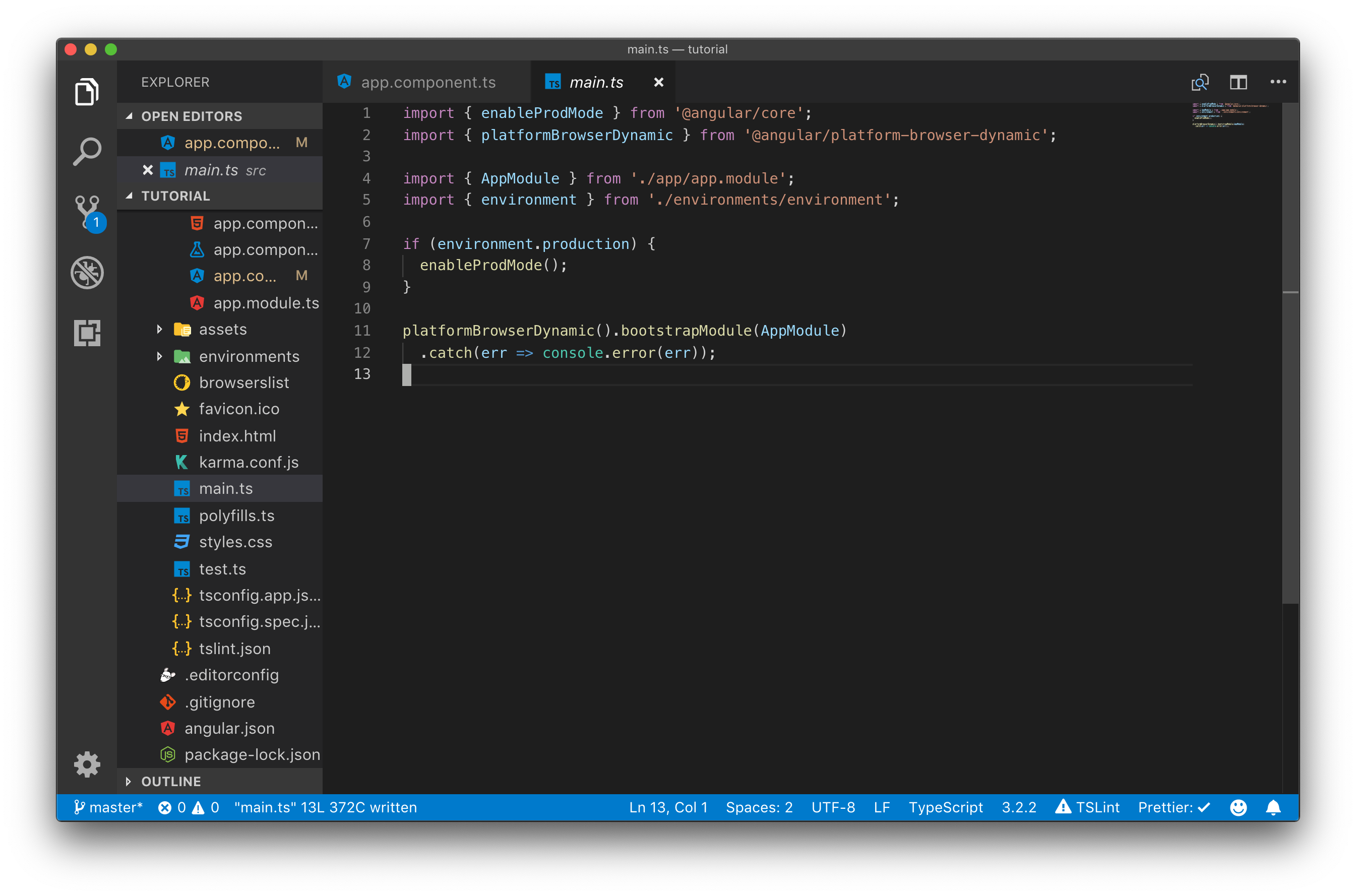1356x896 pixels.
Task: Open the .gitignore file
Action: click(x=220, y=701)
